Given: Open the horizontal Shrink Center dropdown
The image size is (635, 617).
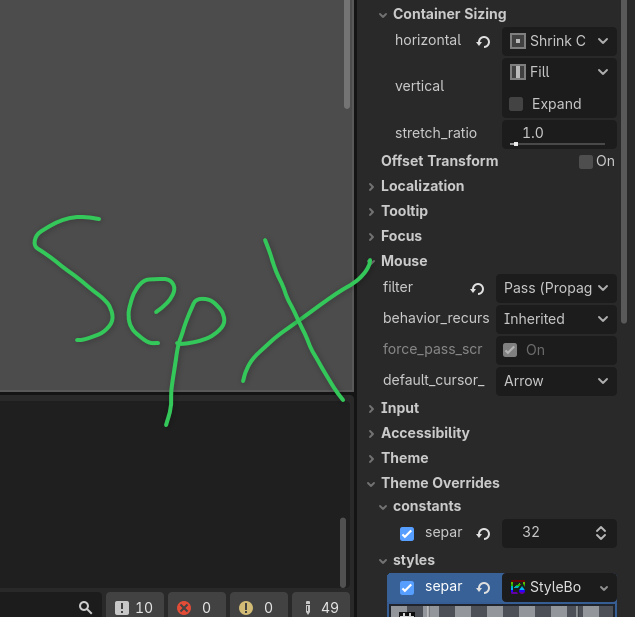Looking at the screenshot, I should pos(559,41).
